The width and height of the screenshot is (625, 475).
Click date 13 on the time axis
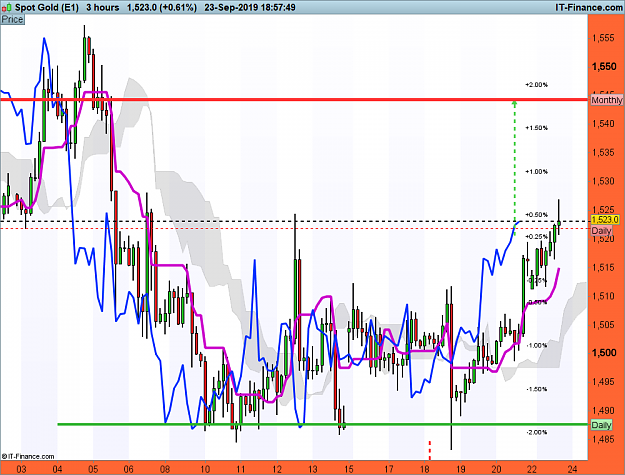312,469
